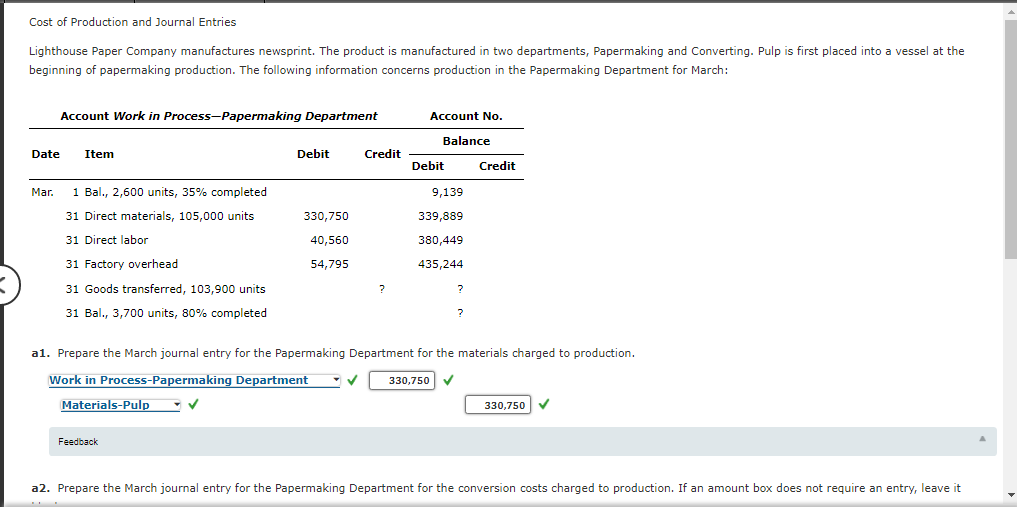The height and width of the screenshot is (507, 1017).
Task: Click the 'Date' column header
Action: [x=45, y=154]
